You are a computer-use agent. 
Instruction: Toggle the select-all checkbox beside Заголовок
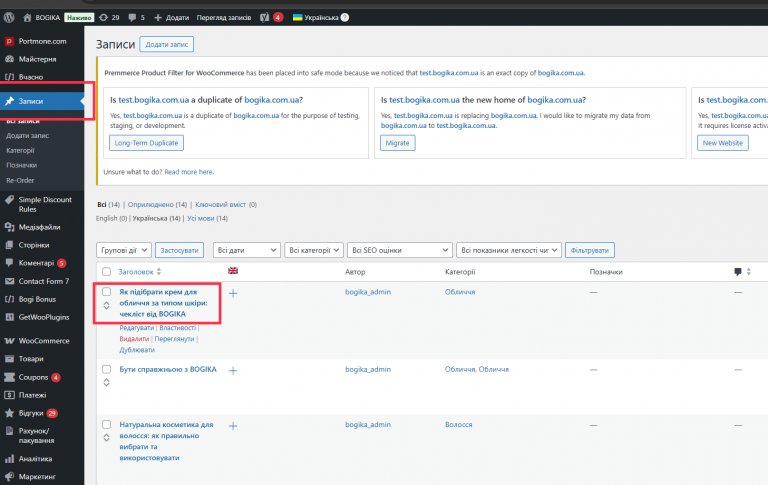tap(106, 272)
